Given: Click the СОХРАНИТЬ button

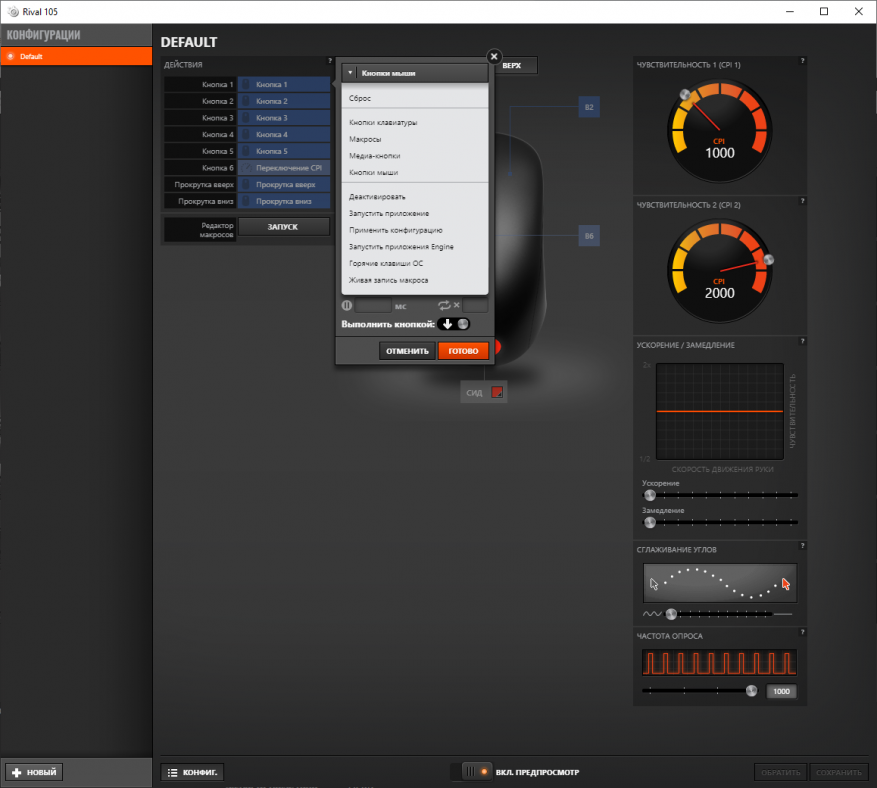Looking at the screenshot, I should click(x=838, y=772).
